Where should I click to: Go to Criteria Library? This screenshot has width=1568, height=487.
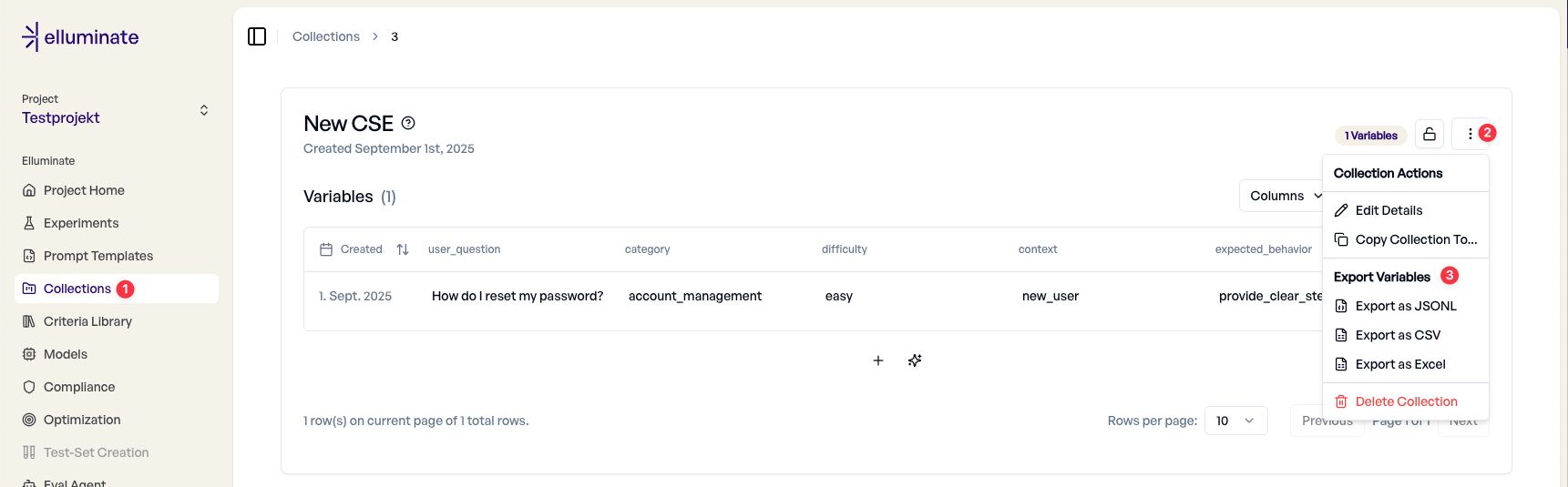click(87, 321)
